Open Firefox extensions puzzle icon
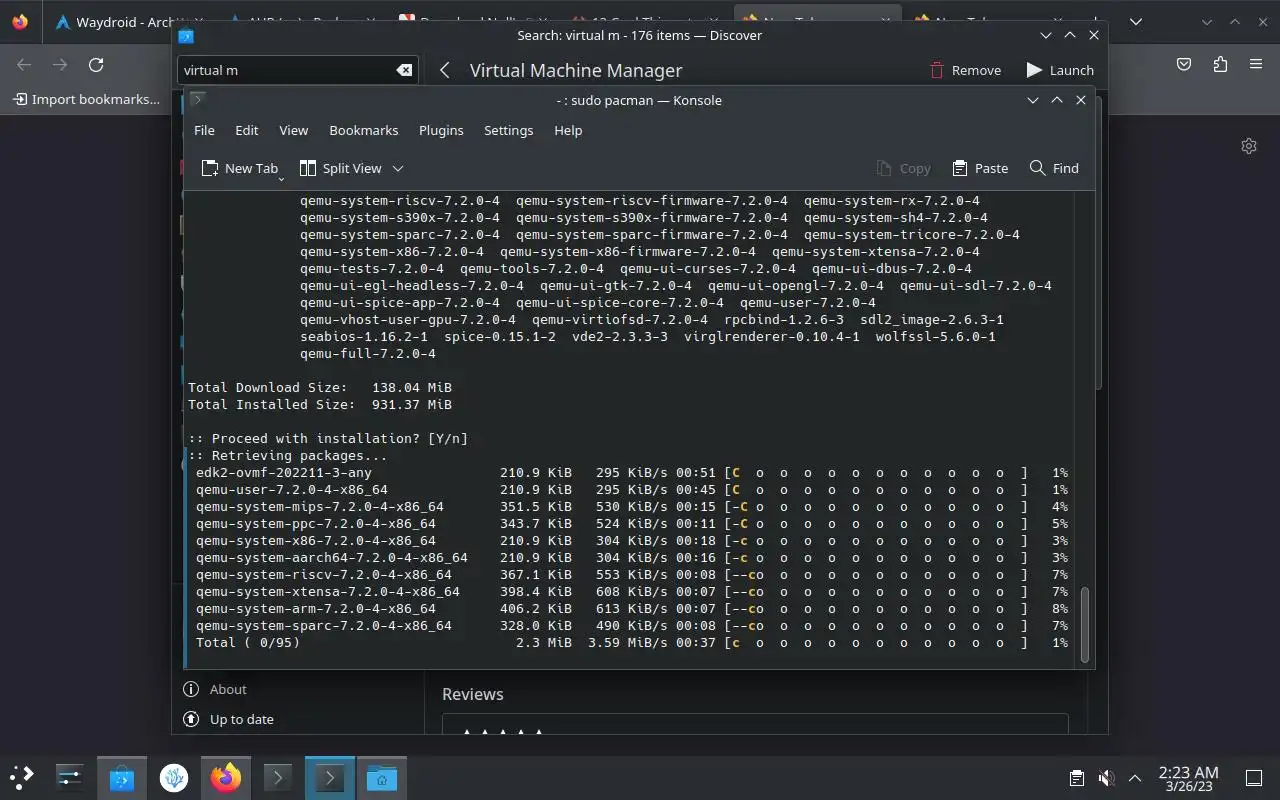The height and width of the screenshot is (800, 1280). pyautogui.click(x=1220, y=65)
